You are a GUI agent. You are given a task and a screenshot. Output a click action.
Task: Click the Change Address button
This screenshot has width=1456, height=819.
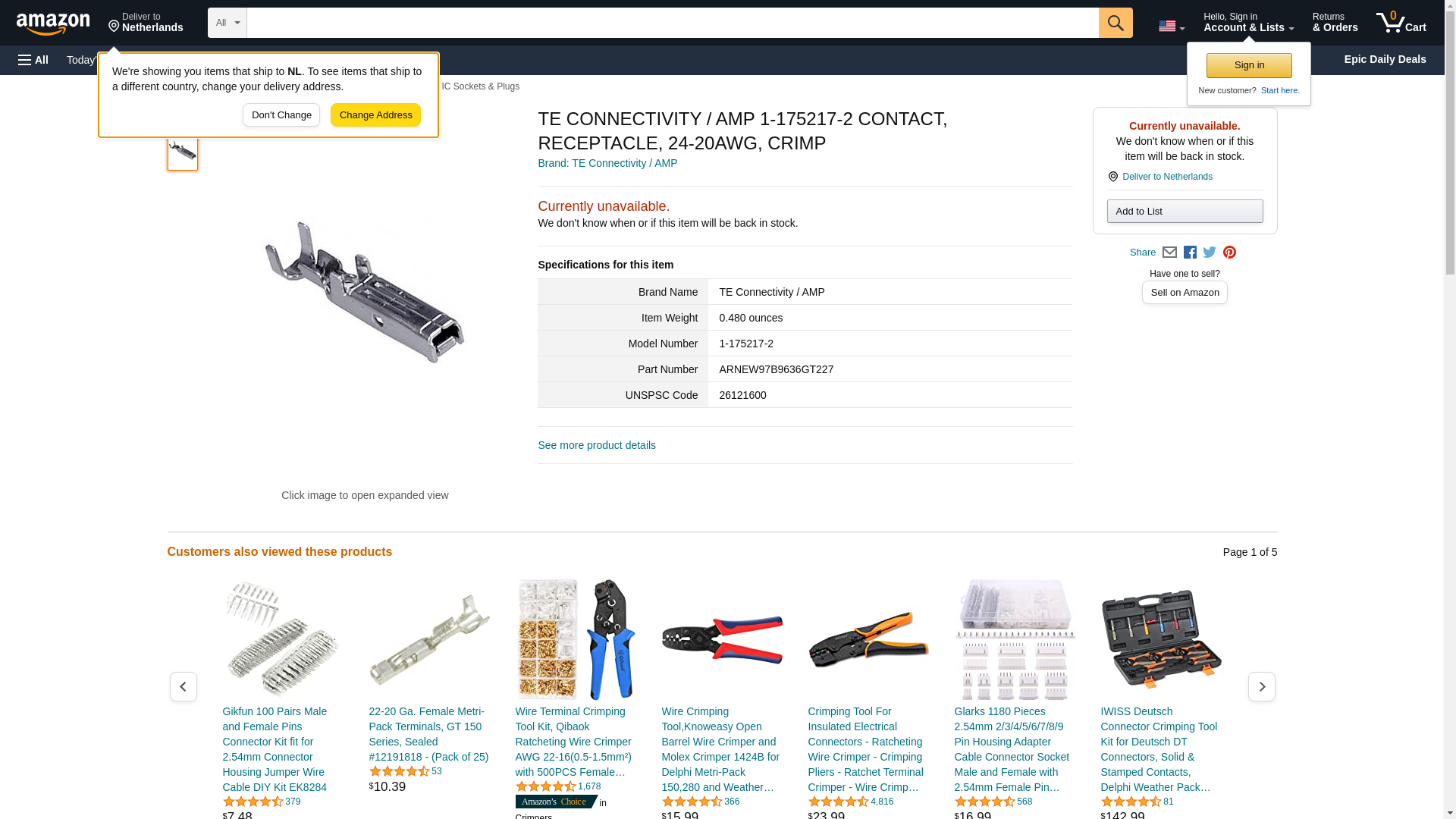(x=375, y=115)
